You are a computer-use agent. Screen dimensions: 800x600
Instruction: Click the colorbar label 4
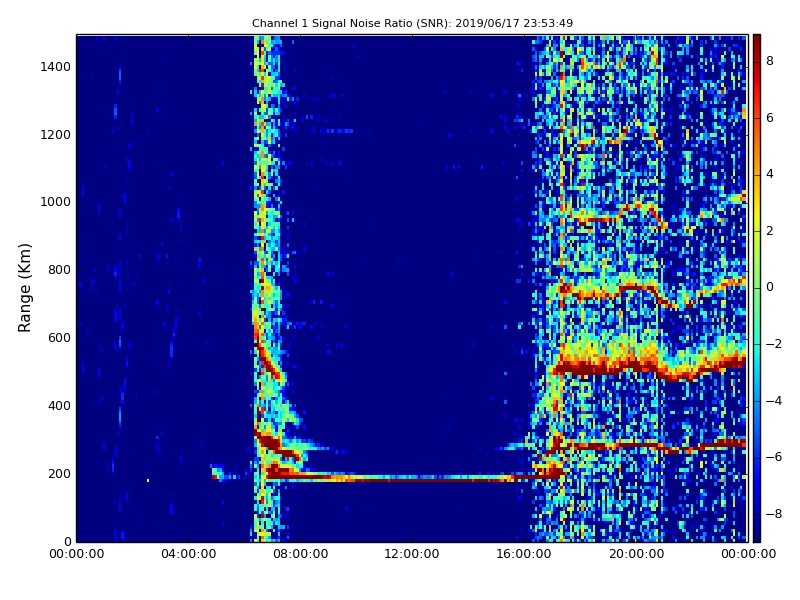[770, 174]
